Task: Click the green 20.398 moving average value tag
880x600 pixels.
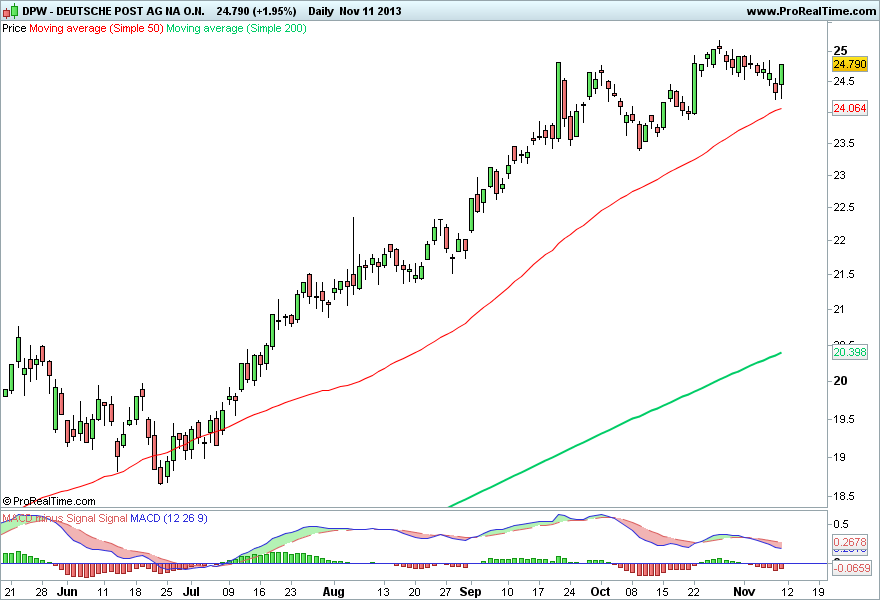Action: [850, 352]
